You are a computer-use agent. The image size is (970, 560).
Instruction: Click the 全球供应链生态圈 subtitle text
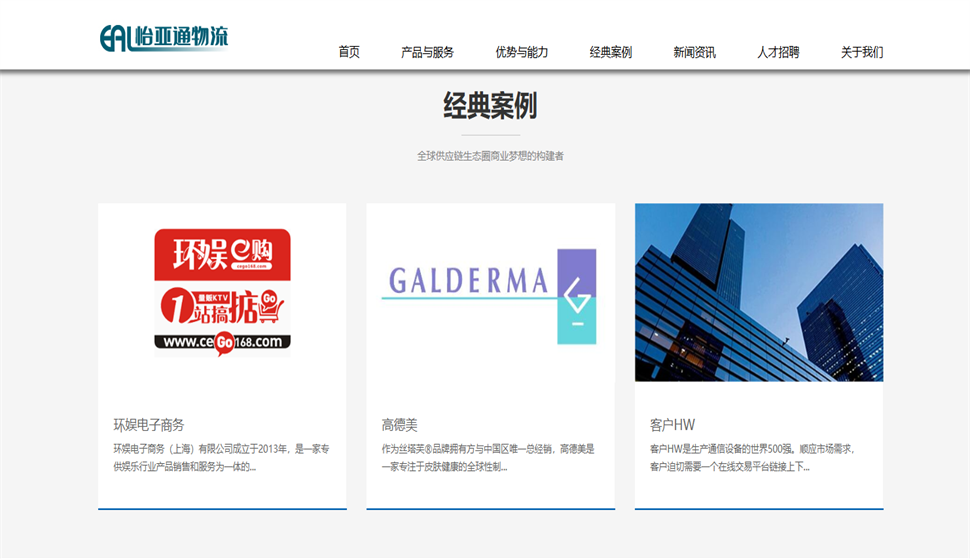tap(490, 156)
